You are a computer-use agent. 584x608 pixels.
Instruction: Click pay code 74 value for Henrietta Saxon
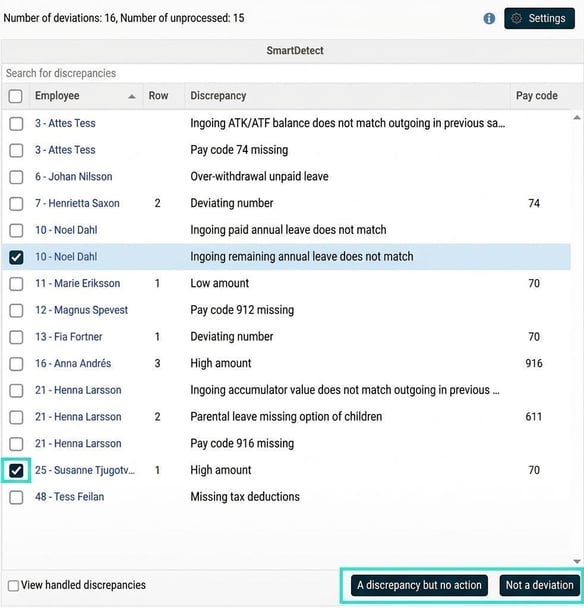coord(534,204)
